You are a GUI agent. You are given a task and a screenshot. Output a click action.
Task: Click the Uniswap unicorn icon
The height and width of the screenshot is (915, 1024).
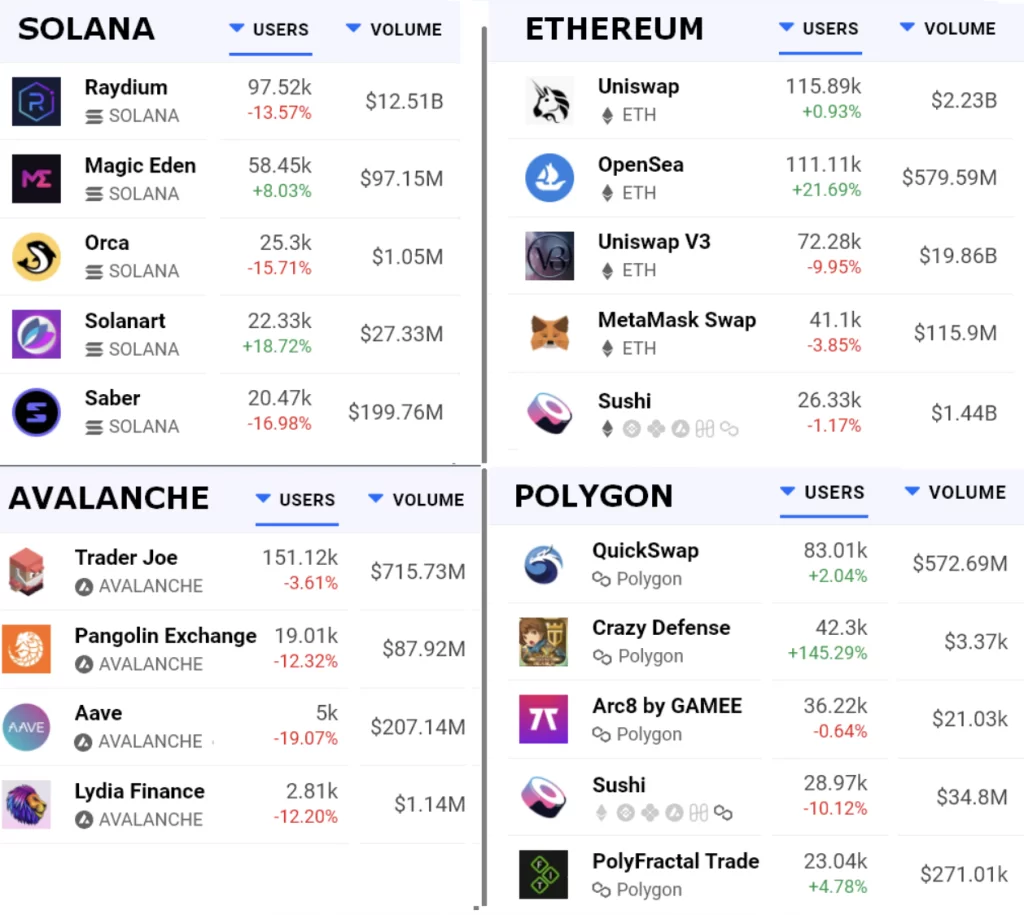(549, 100)
